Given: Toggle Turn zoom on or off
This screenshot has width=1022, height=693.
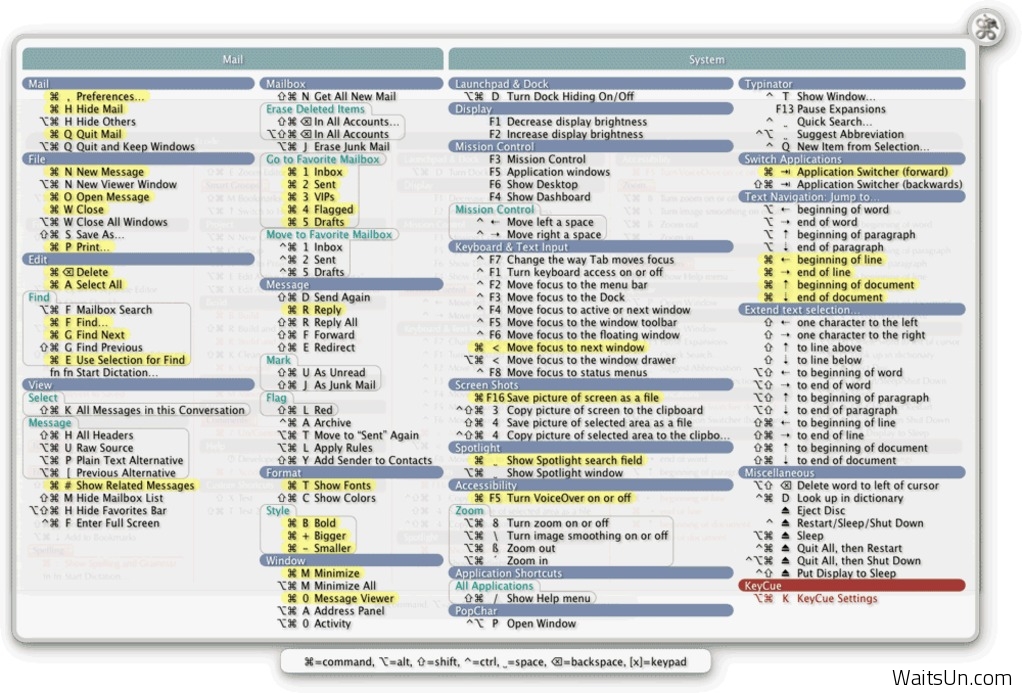Looking at the screenshot, I should 557,523.
